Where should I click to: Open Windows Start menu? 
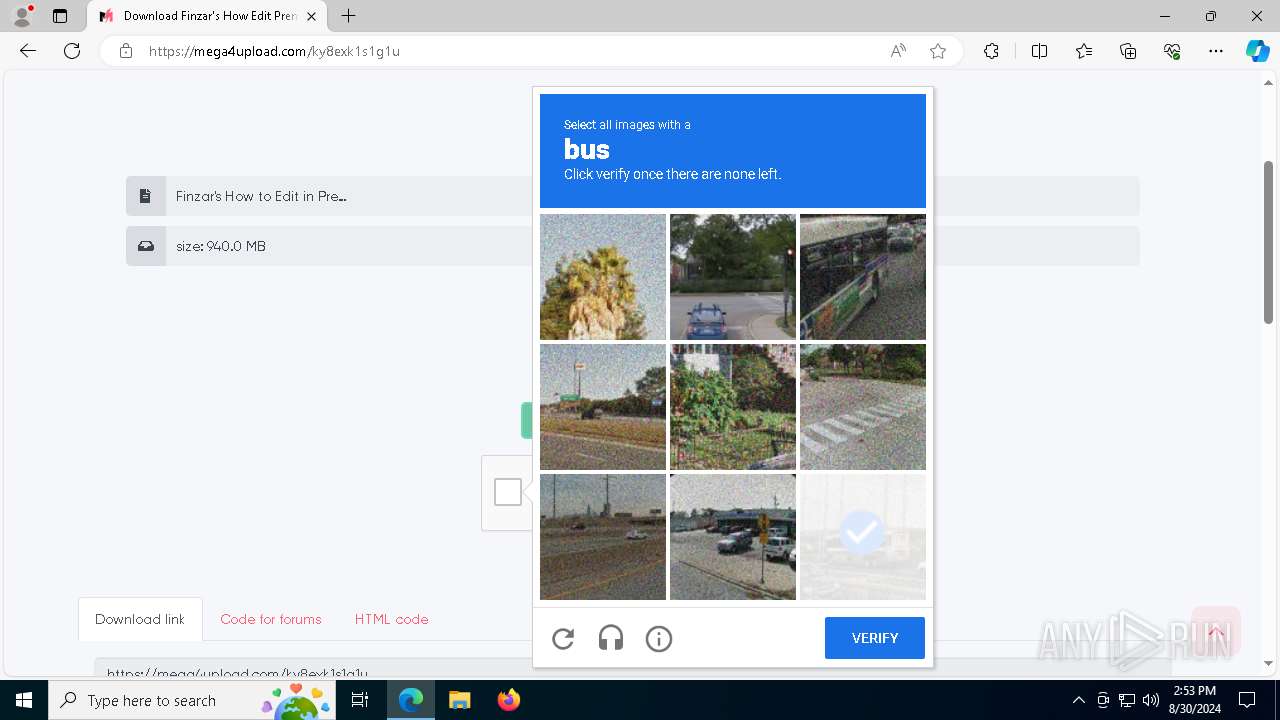[x=24, y=700]
